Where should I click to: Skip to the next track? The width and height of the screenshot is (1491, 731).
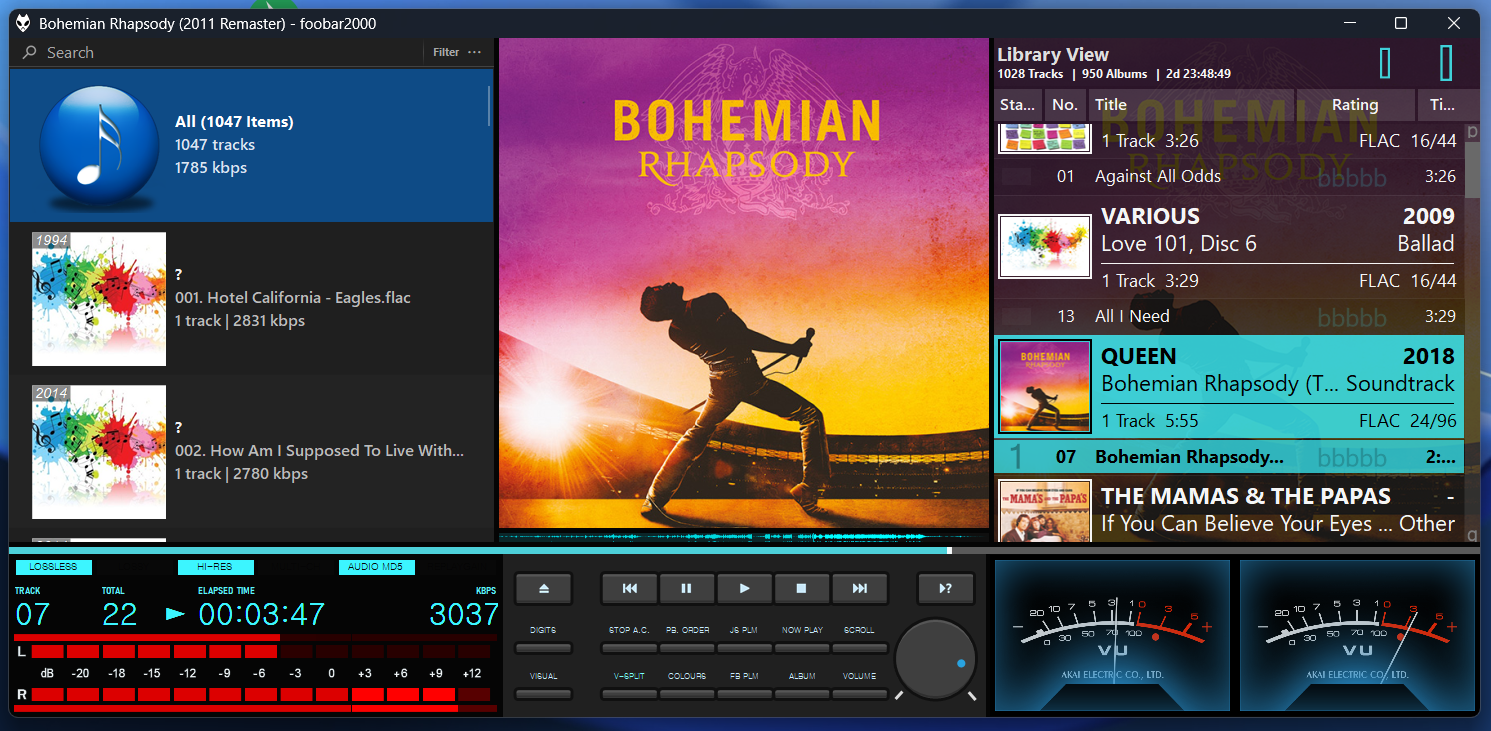tap(859, 589)
